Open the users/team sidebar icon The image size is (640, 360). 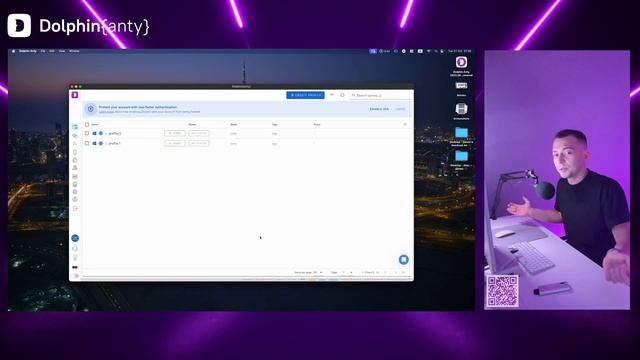click(75, 168)
